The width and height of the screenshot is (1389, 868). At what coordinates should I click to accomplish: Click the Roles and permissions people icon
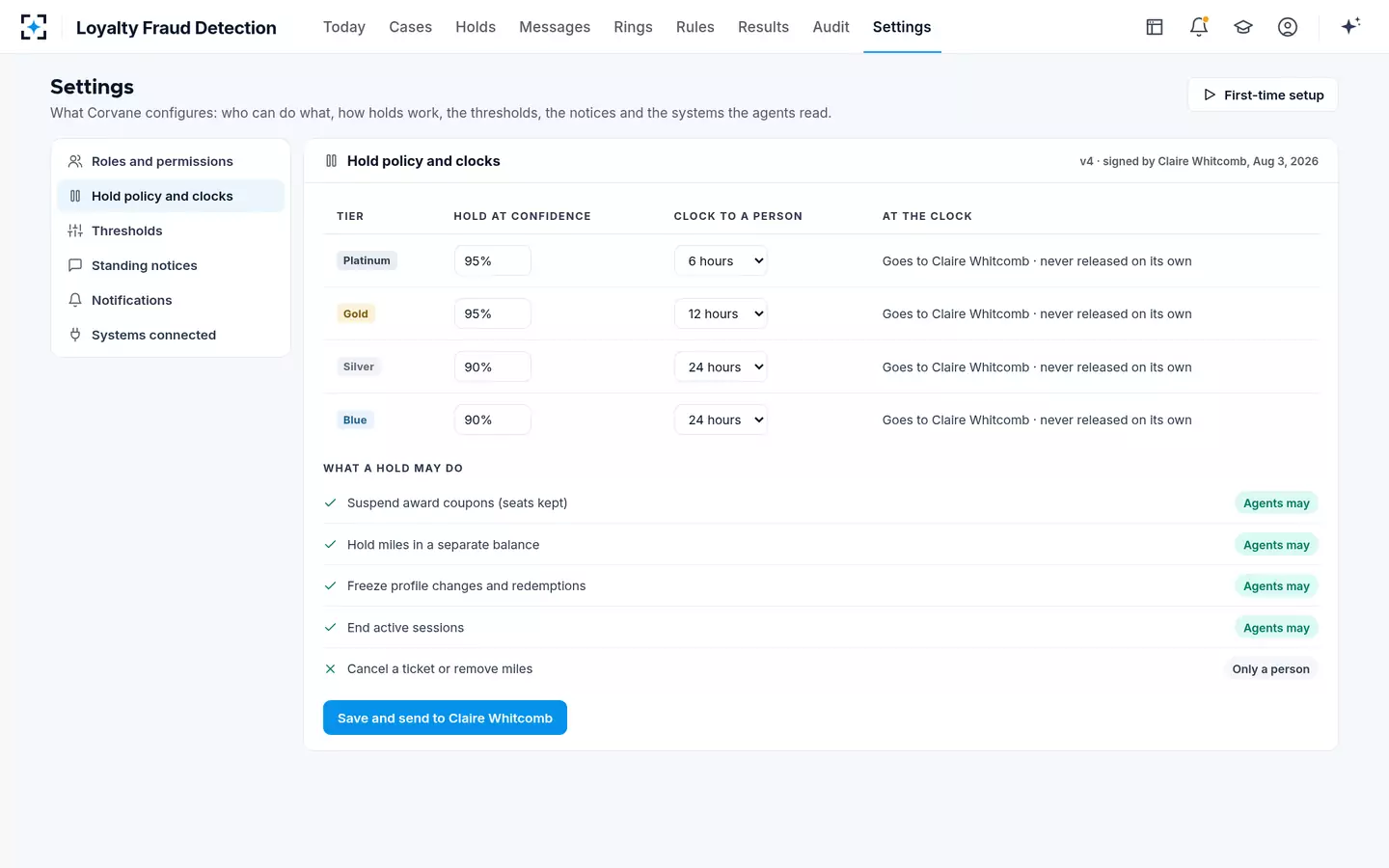(75, 161)
